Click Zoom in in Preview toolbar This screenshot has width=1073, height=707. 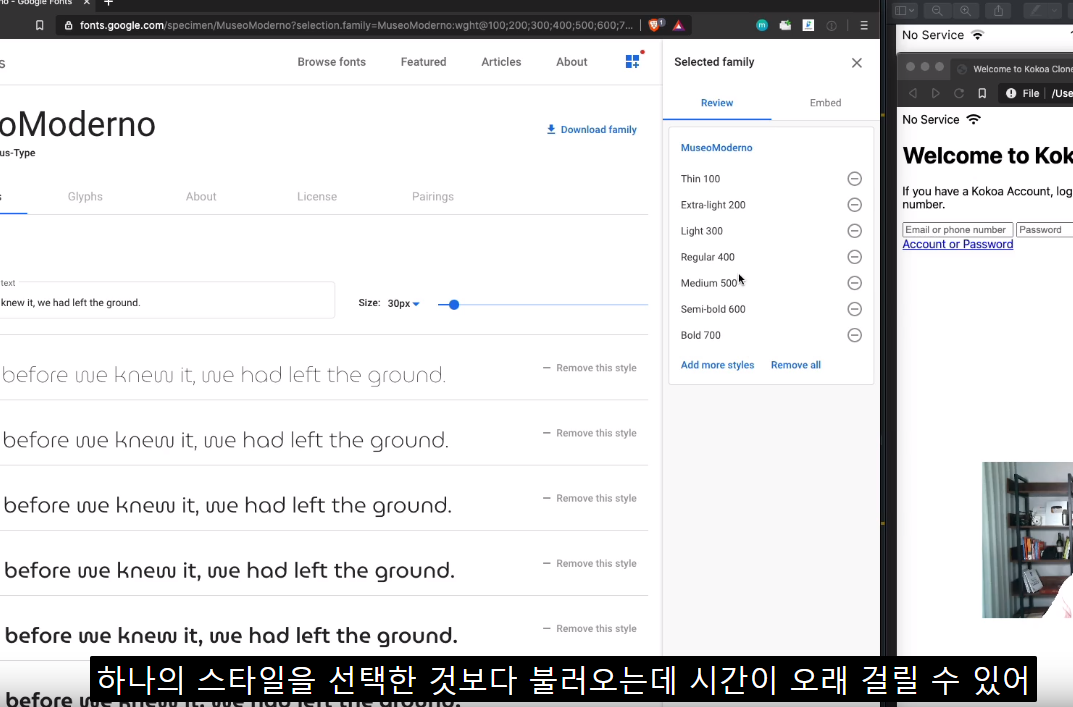pos(966,10)
